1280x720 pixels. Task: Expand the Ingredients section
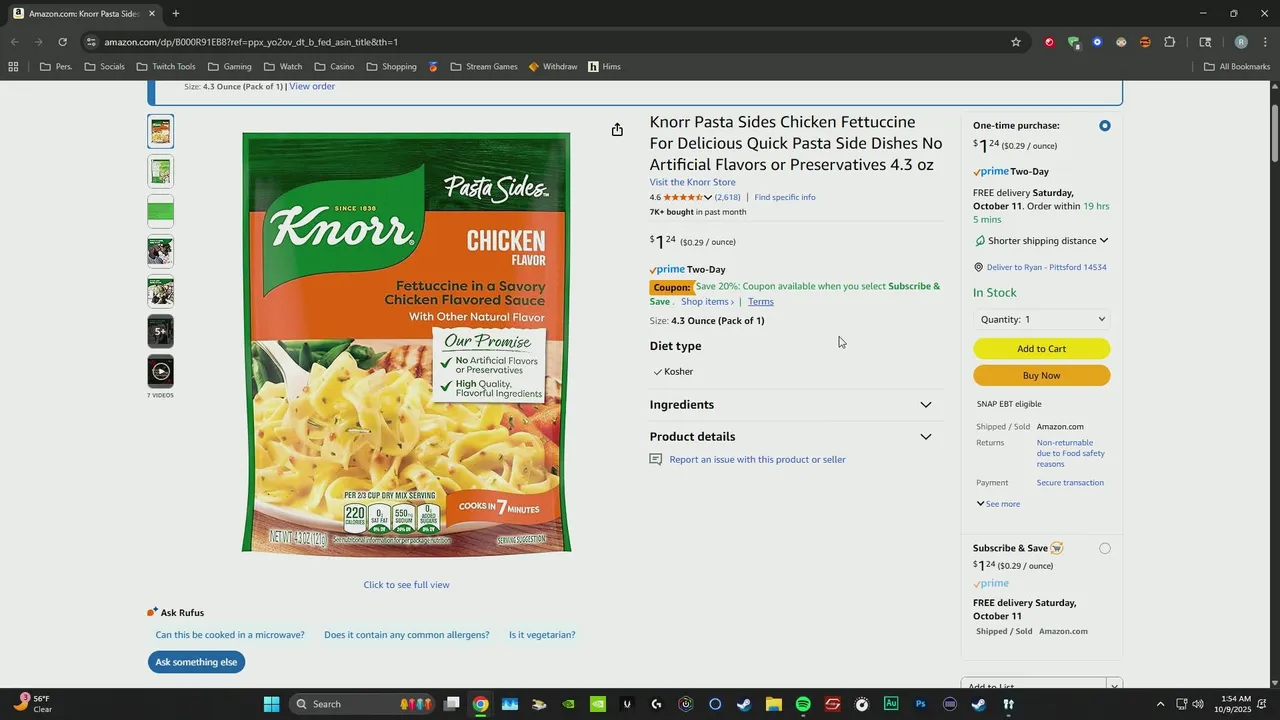tap(791, 405)
